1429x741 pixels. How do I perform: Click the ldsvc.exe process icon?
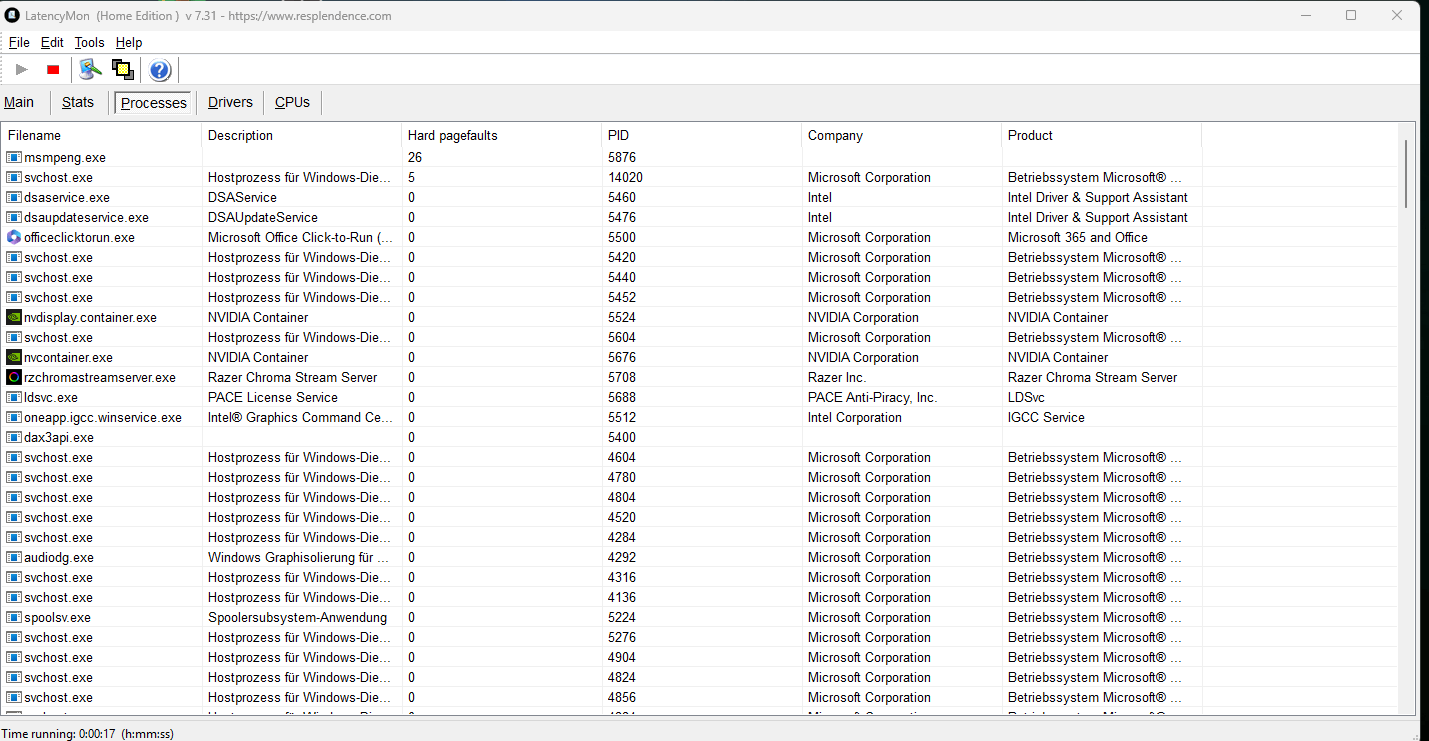click(x=14, y=397)
